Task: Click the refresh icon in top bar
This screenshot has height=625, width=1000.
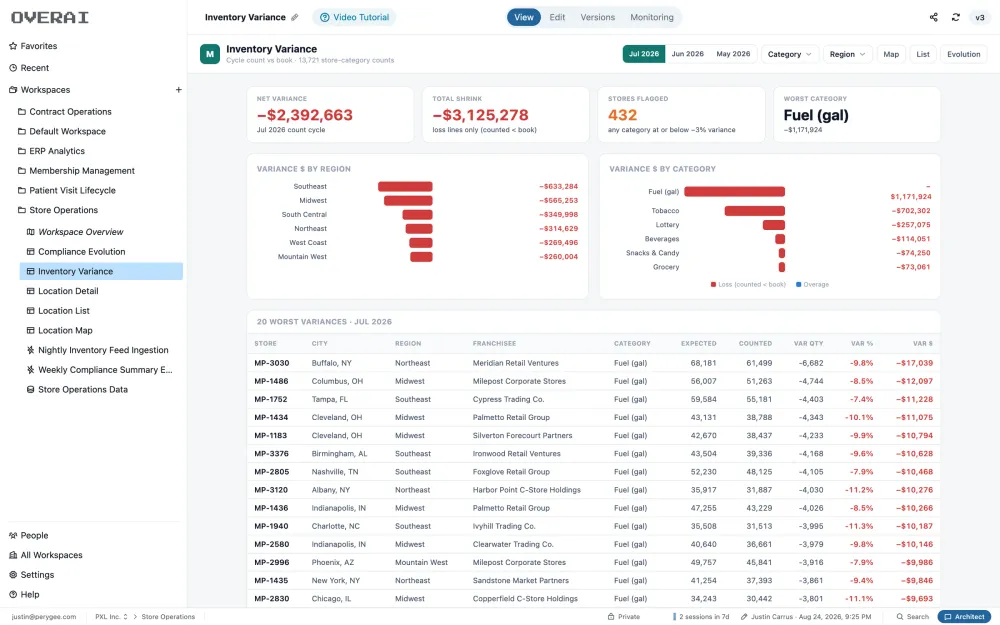Action: pyautogui.click(x=955, y=17)
